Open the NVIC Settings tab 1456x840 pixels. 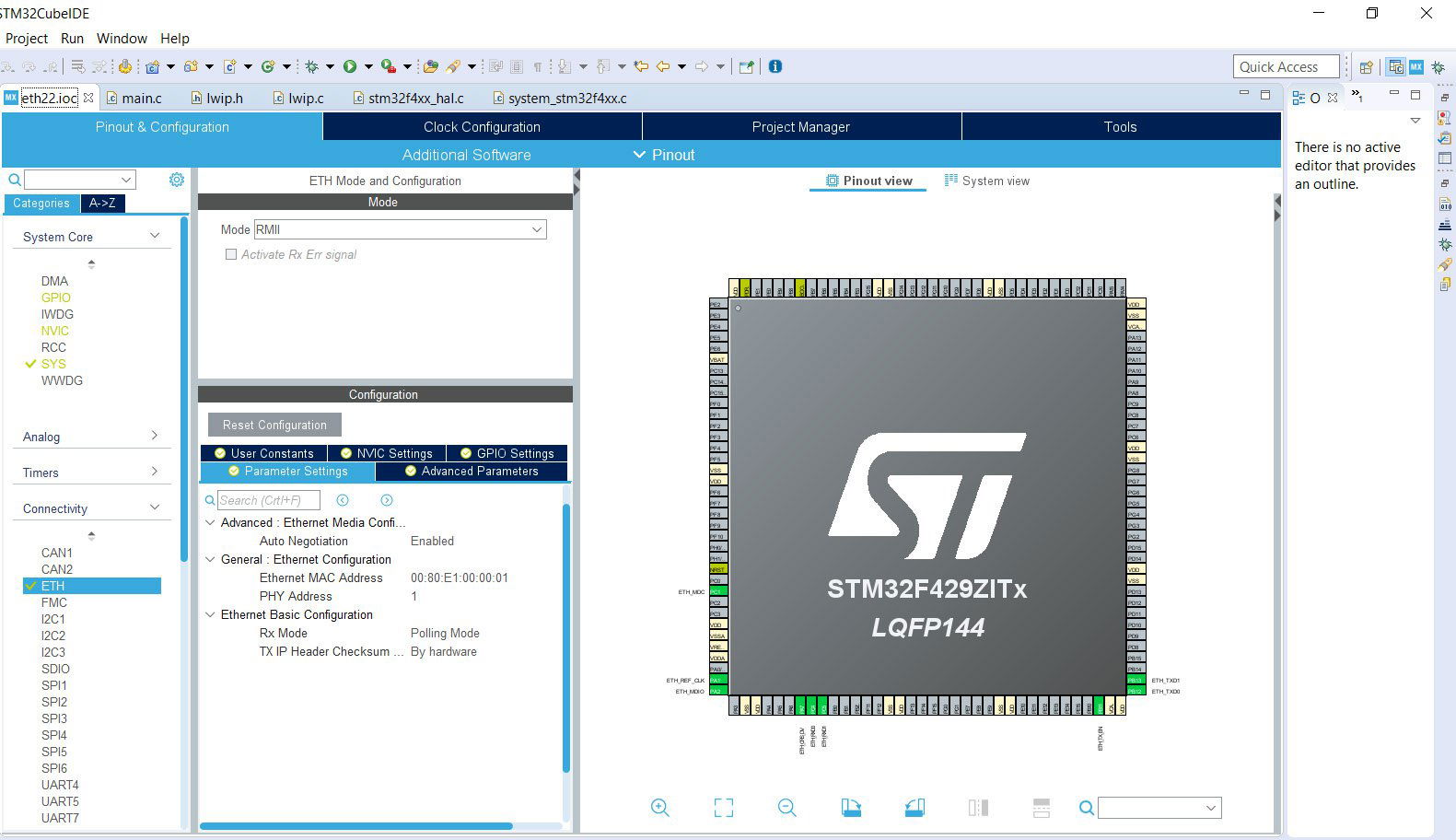386,453
